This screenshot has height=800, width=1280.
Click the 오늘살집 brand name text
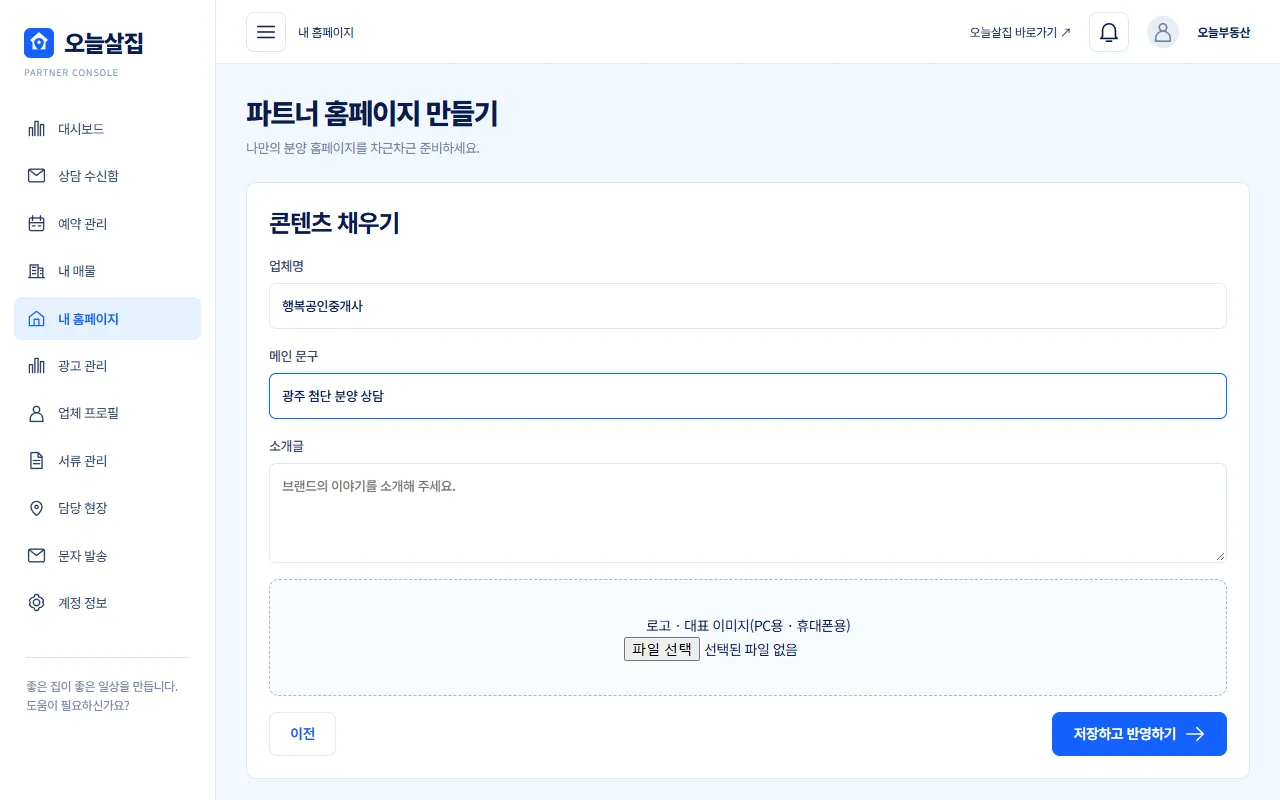pyautogui.click(x=104, y=43)
